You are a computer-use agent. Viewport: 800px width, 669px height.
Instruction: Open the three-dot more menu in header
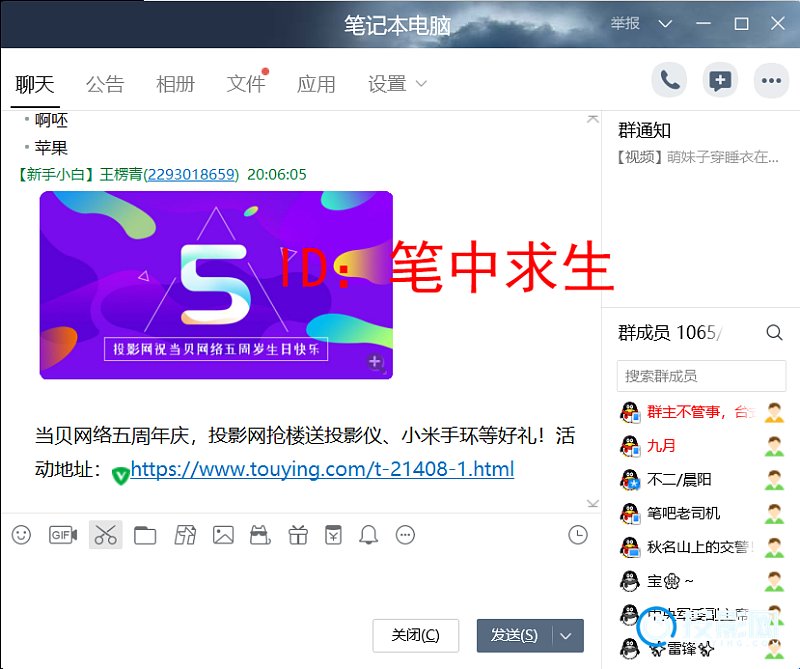[x=771, y=80]
